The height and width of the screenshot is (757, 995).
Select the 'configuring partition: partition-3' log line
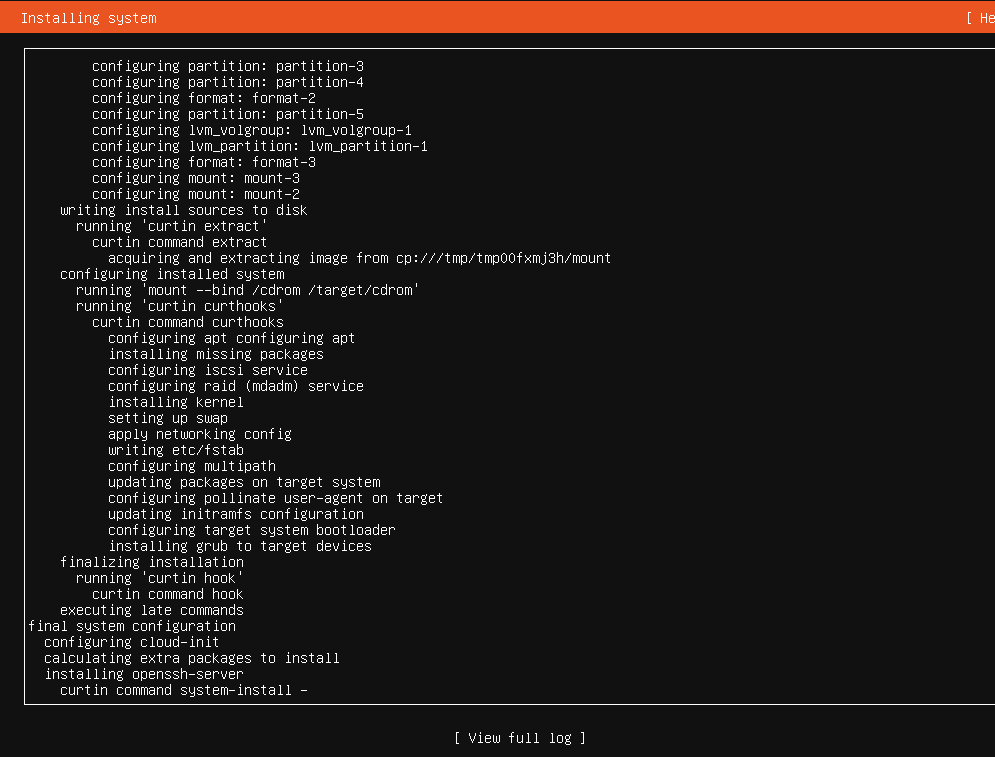227,66
